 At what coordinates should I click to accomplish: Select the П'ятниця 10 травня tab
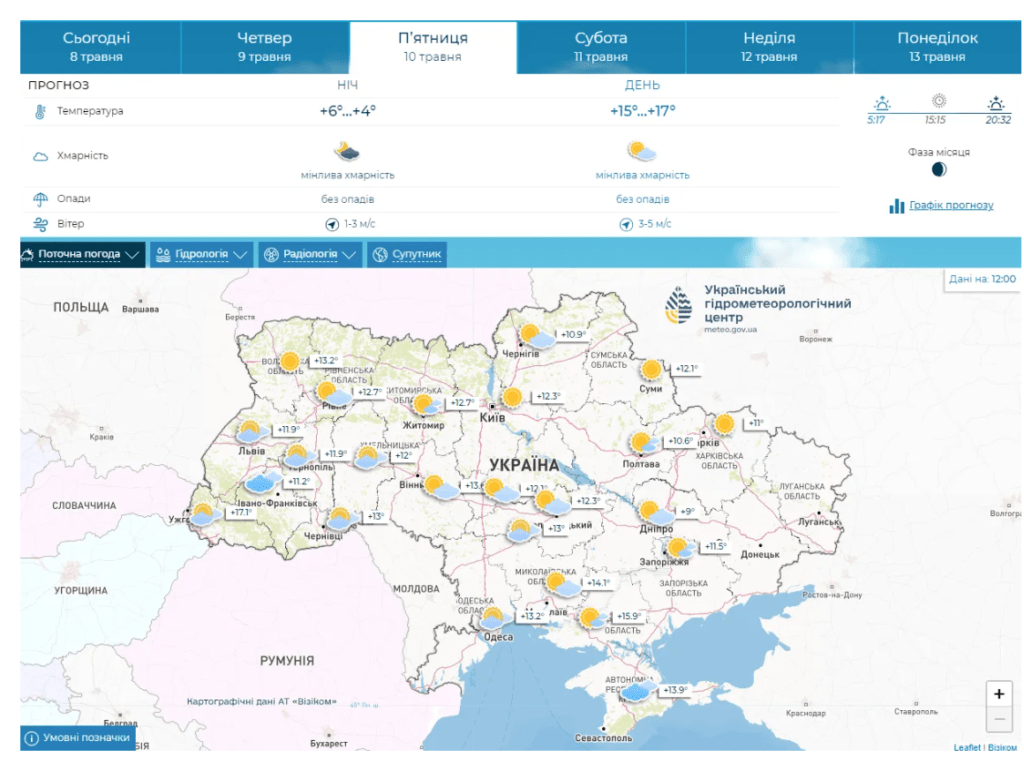coord(433,47)
